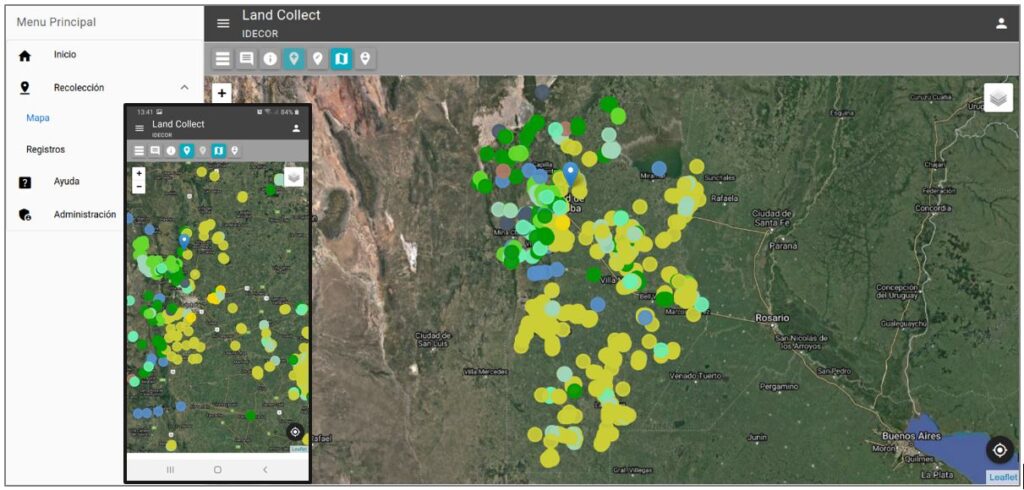Click the list-lines icon in the desktop toolbar
The height and width of the screenshot is (490, 1024).
click(223, 59)
